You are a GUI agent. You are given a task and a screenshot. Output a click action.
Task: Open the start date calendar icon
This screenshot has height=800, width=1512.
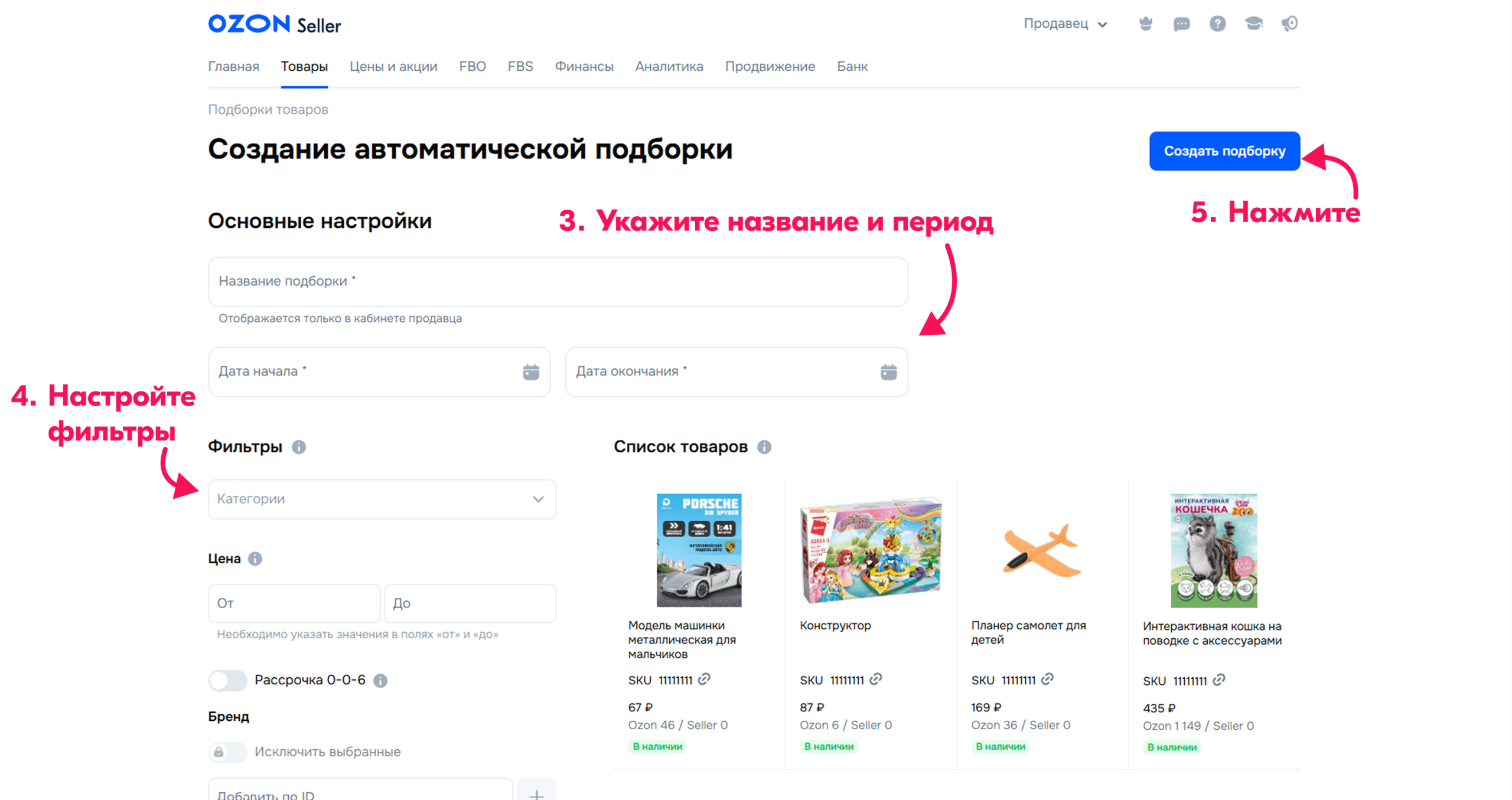(x=531, y=372)
